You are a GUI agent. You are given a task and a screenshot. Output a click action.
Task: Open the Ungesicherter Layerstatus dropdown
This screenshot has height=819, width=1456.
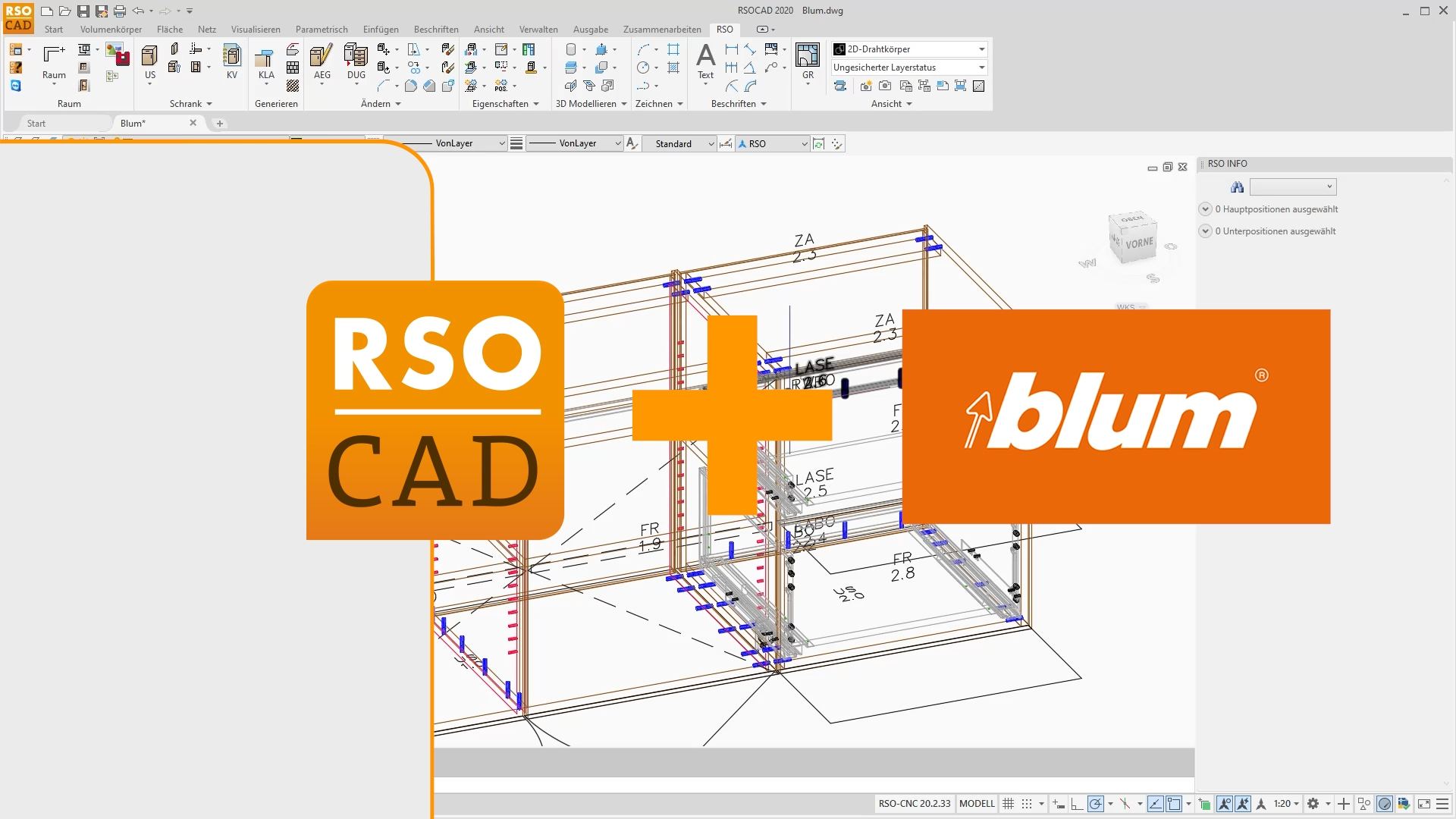point(981,67)
